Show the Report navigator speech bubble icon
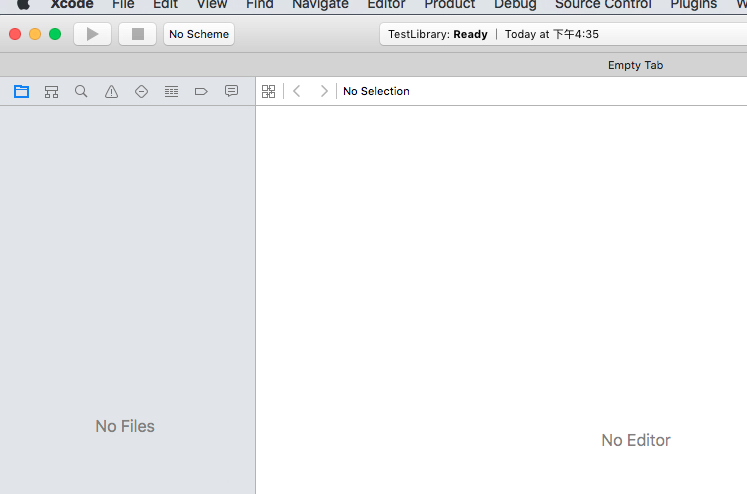The width and height of the screenshot is (747, 494). tap(231, 91)
